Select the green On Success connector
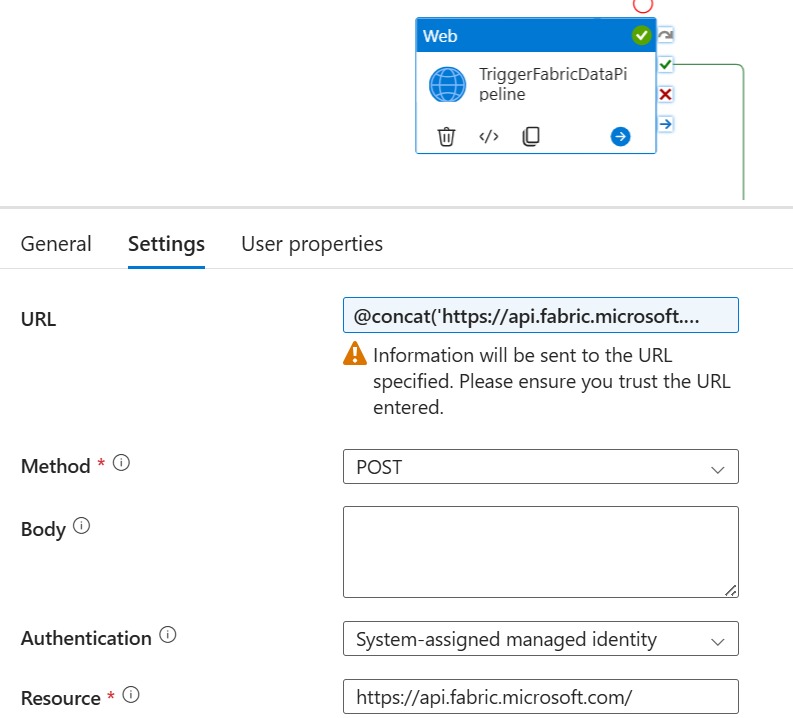Screen dimensions: 793x718 pyautogui.click(x=666, y=65)
